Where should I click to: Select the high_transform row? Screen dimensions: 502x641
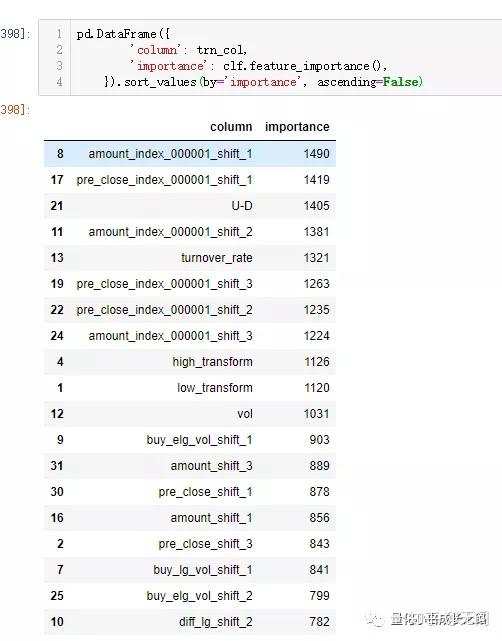190,362
